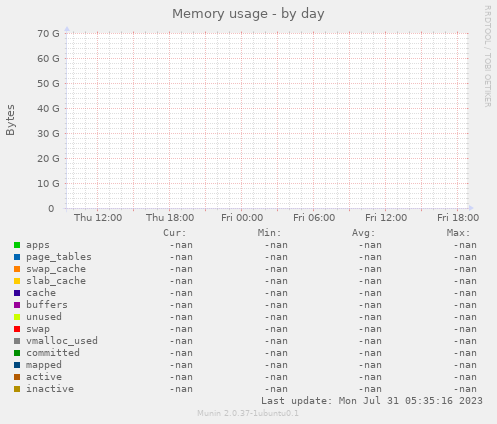Select the 'buffers' legend label
Viewport: 497px width, 424px height.
click(x=47, y=305)
